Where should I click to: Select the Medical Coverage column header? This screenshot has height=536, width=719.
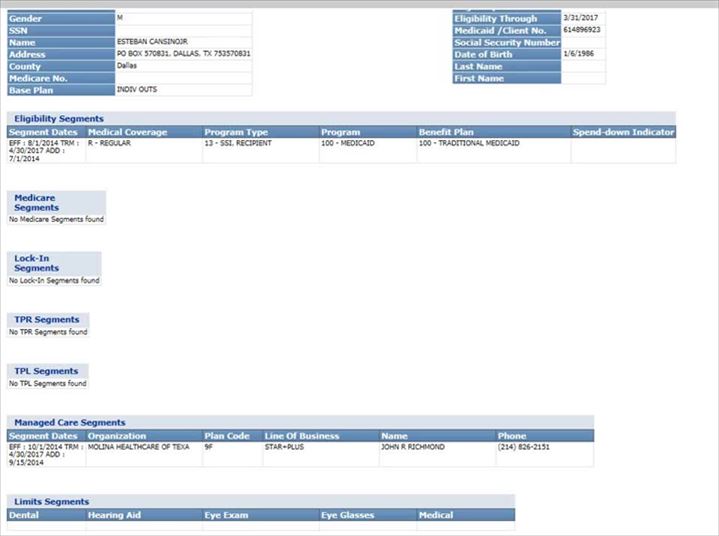coord(128,132)
